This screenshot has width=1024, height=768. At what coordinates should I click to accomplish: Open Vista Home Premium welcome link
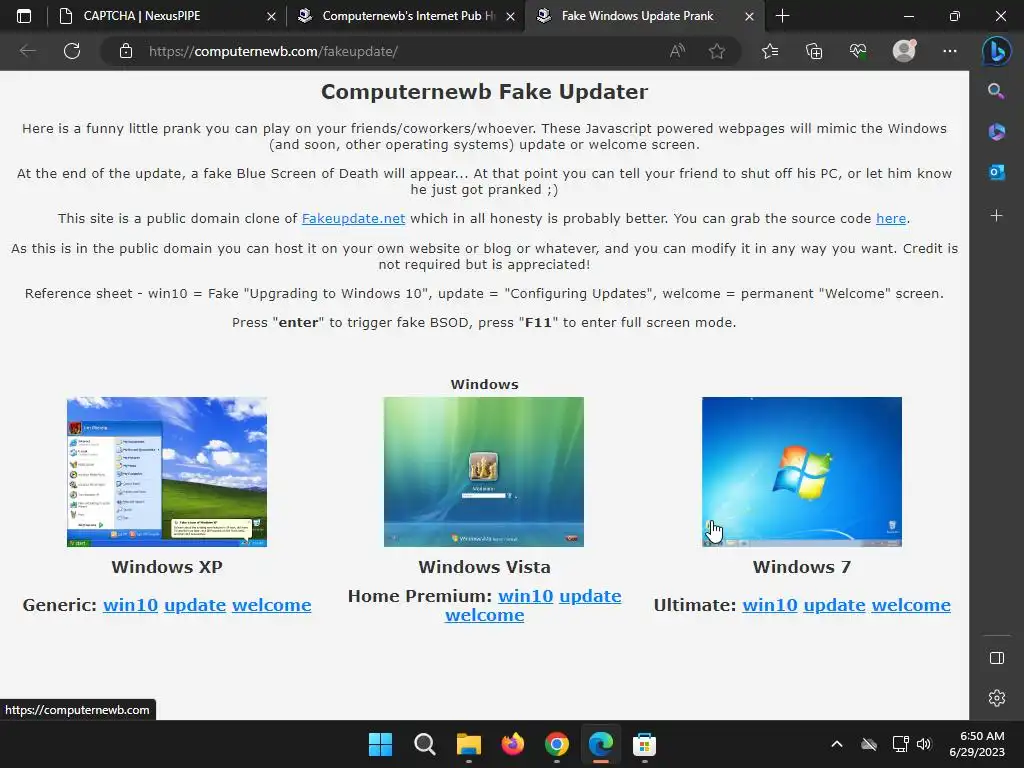click(485, 615)
